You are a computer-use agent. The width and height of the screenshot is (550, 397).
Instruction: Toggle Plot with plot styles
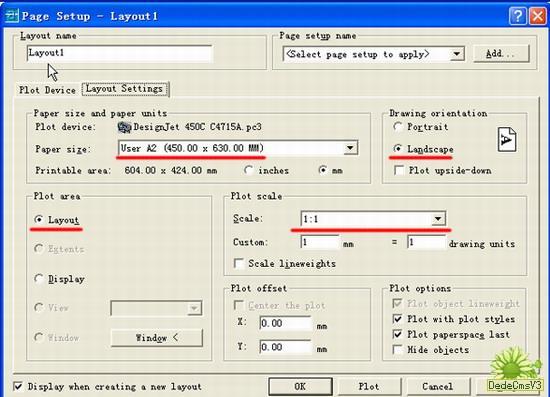click(x=397, y=319)
